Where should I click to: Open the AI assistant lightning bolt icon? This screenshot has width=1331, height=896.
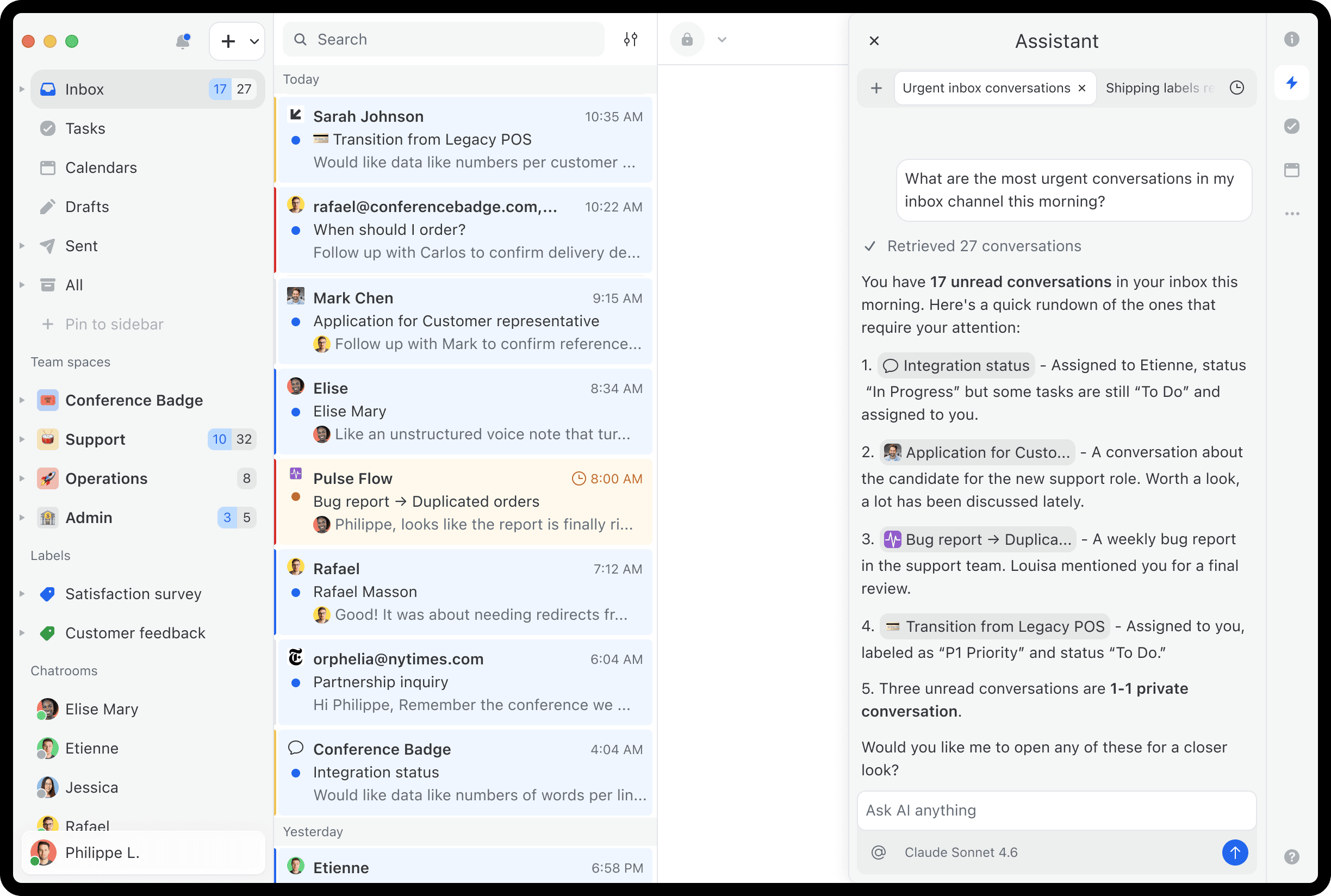1291,83
